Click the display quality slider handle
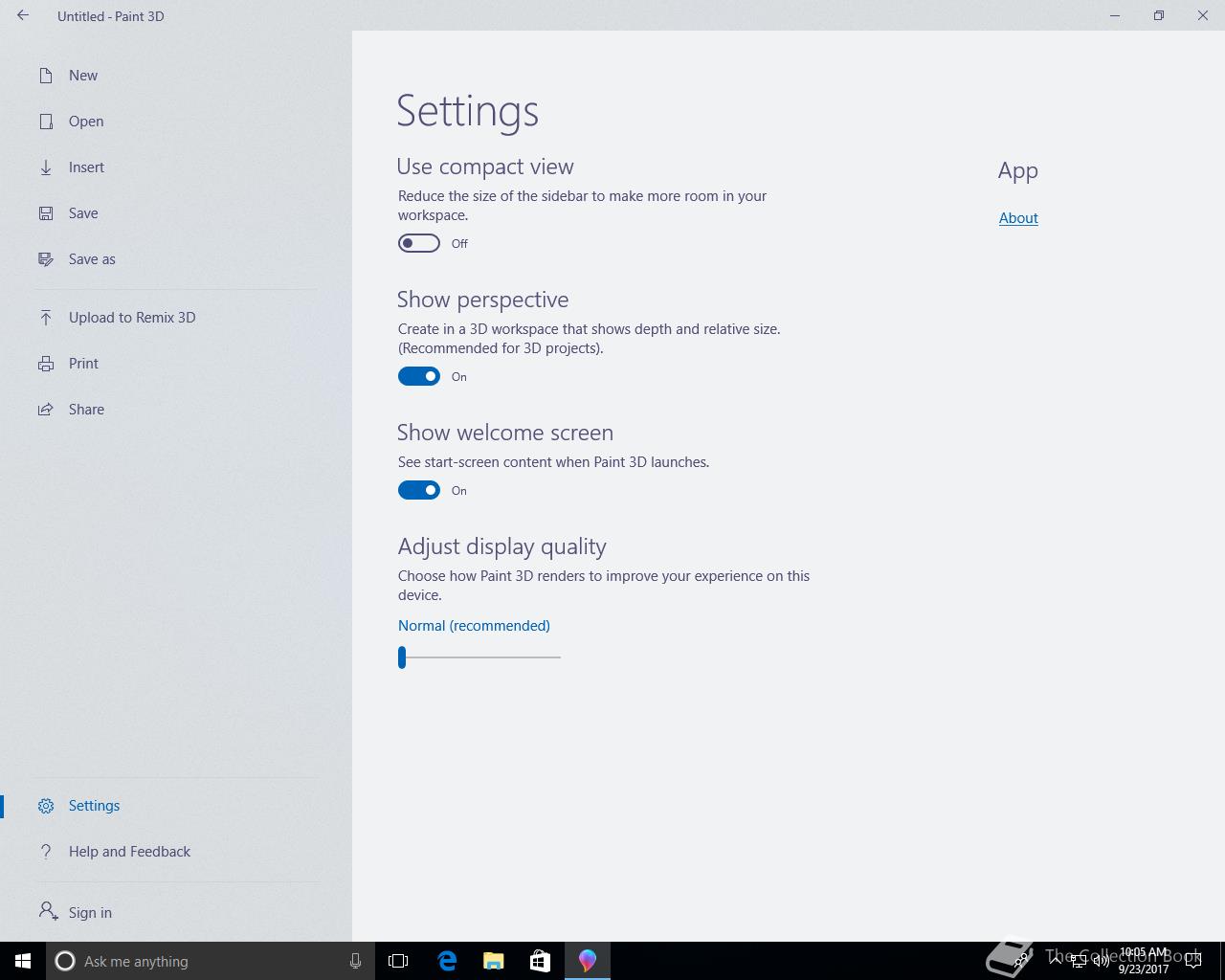 [402, 657]
